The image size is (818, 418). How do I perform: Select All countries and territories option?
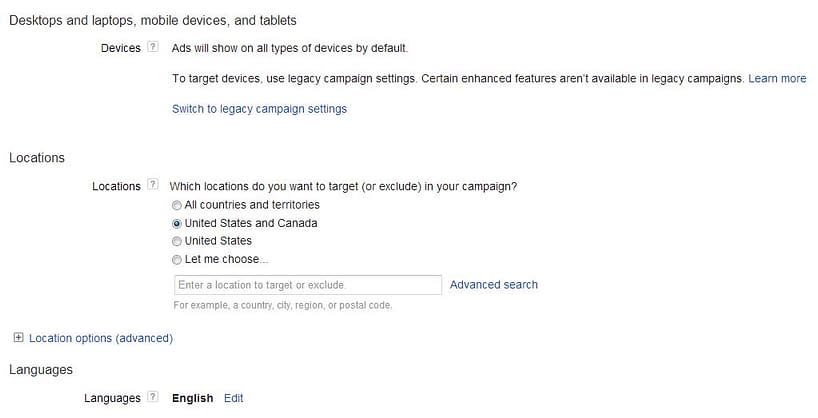[x=177, y=206]
